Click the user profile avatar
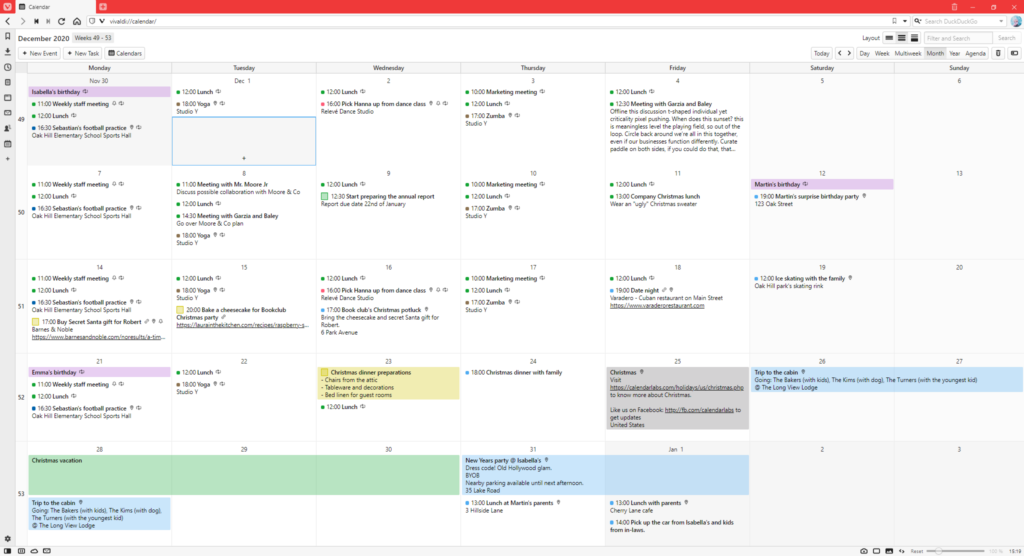Viewport: 1024px width, 556px height. (1016, 21)
